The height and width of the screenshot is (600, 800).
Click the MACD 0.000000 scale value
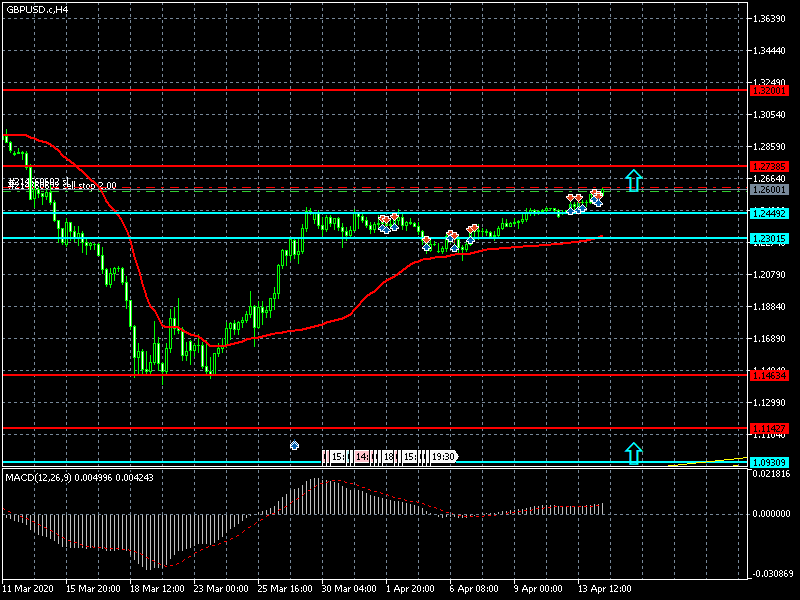pyautogui.click(x=771, y=513)
